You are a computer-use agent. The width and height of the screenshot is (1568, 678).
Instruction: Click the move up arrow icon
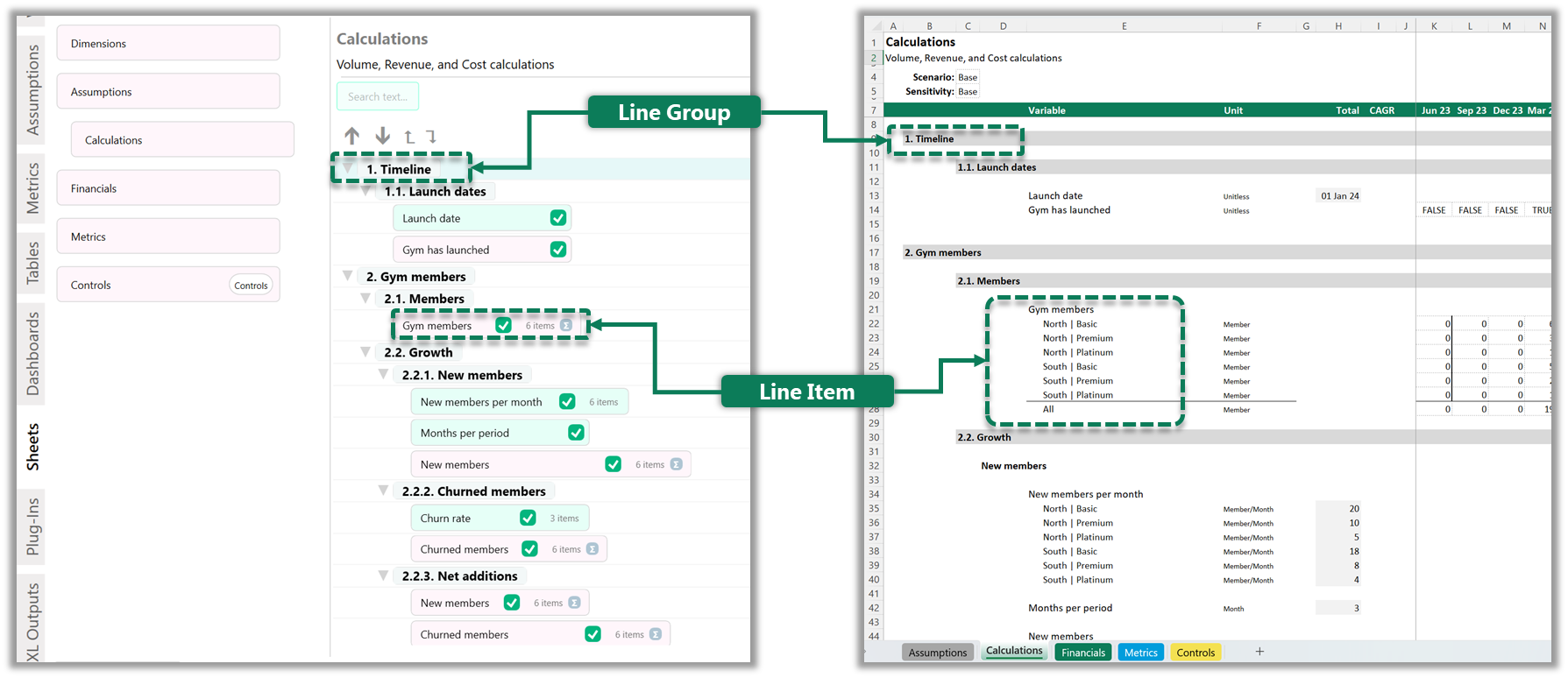click(x=351, y=136)
